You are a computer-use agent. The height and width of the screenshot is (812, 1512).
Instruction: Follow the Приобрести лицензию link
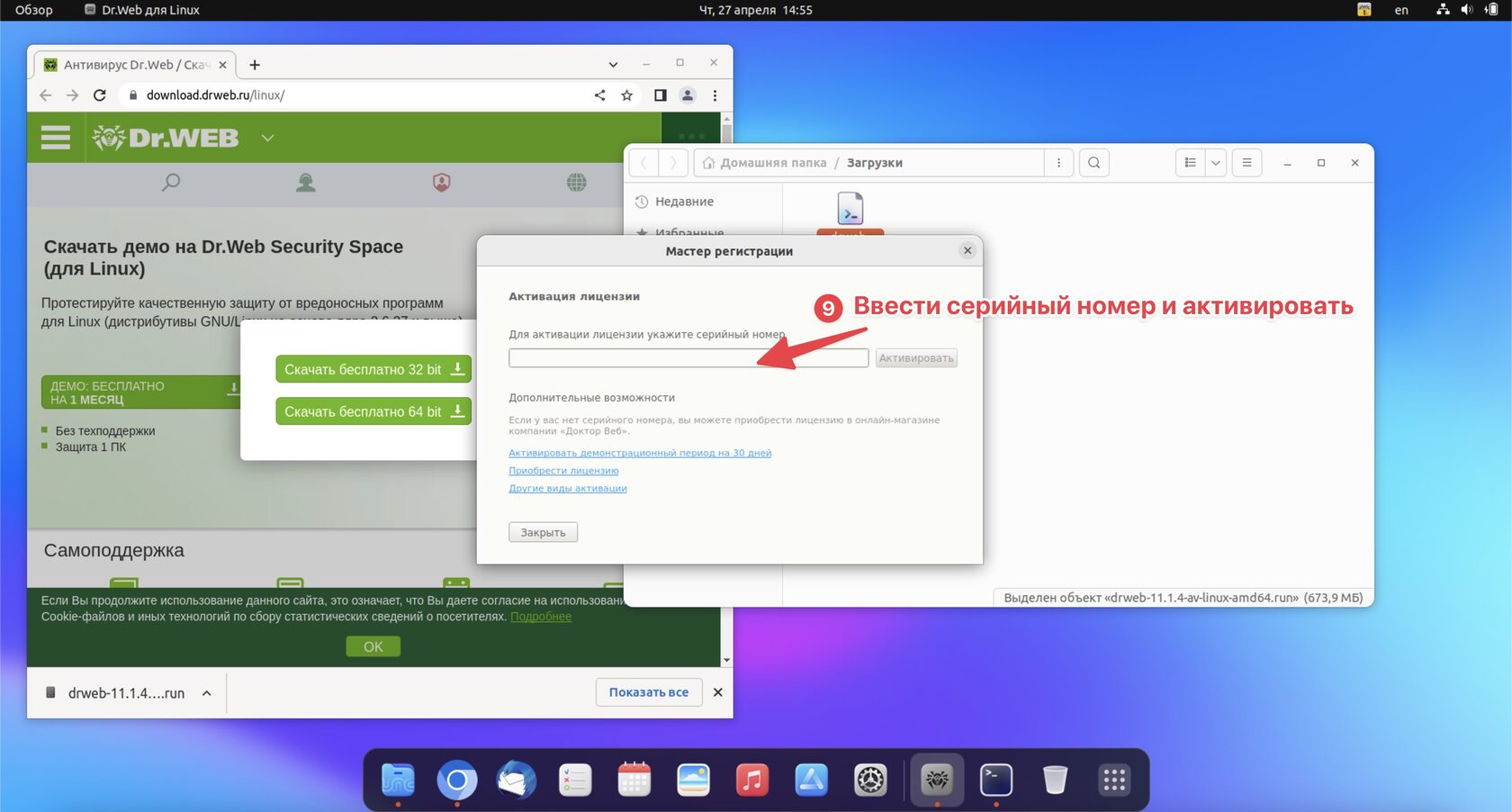(x=563, y=471)
